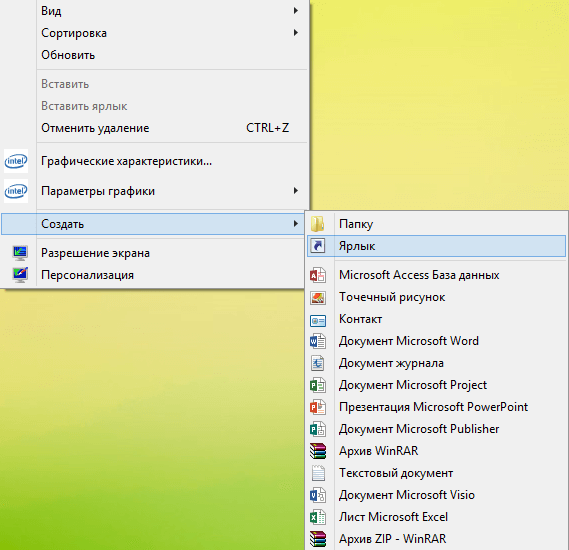
Task: Create Лист Microsoft Excel
Action: click(x=437, y=517)
